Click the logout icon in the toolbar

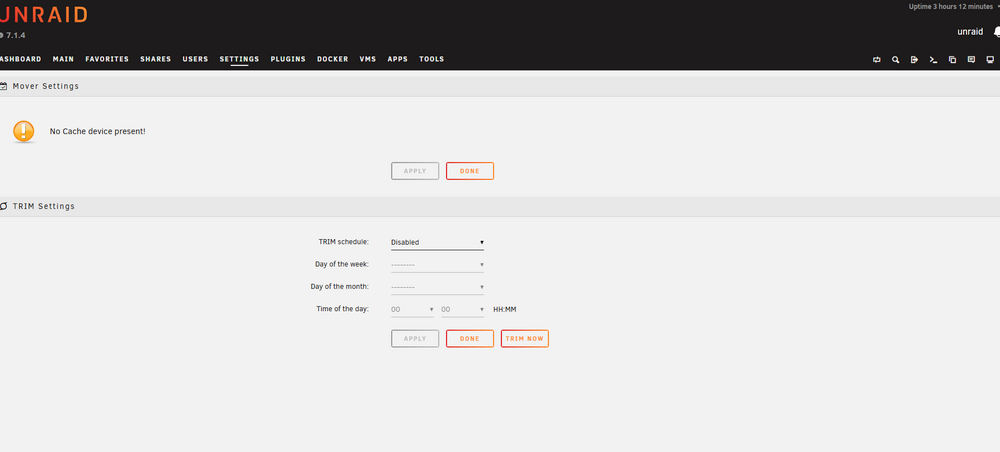(x=914, y=59)
